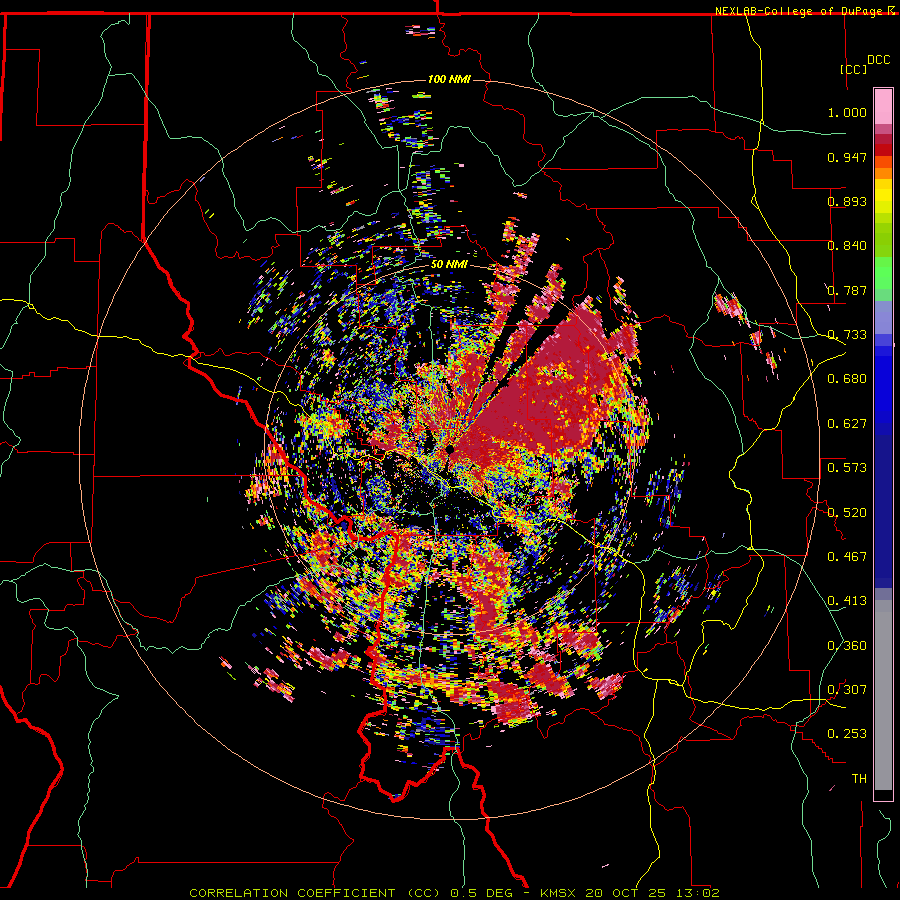900x900 pixels.
Task: Click the 0.947 value on the color scale
Action: tap(847, 157)
